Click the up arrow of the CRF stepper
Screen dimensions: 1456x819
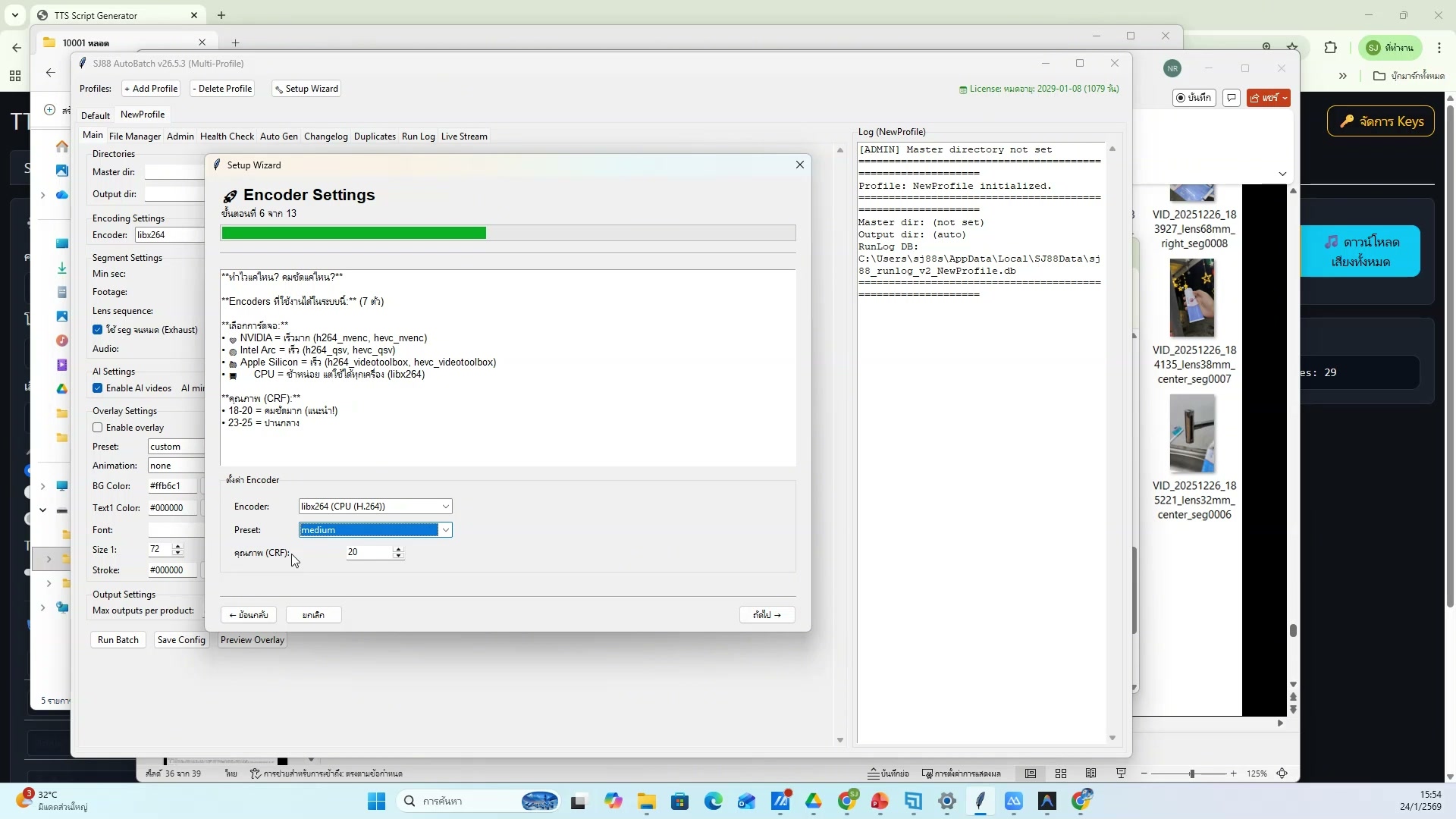coord(398,550)
